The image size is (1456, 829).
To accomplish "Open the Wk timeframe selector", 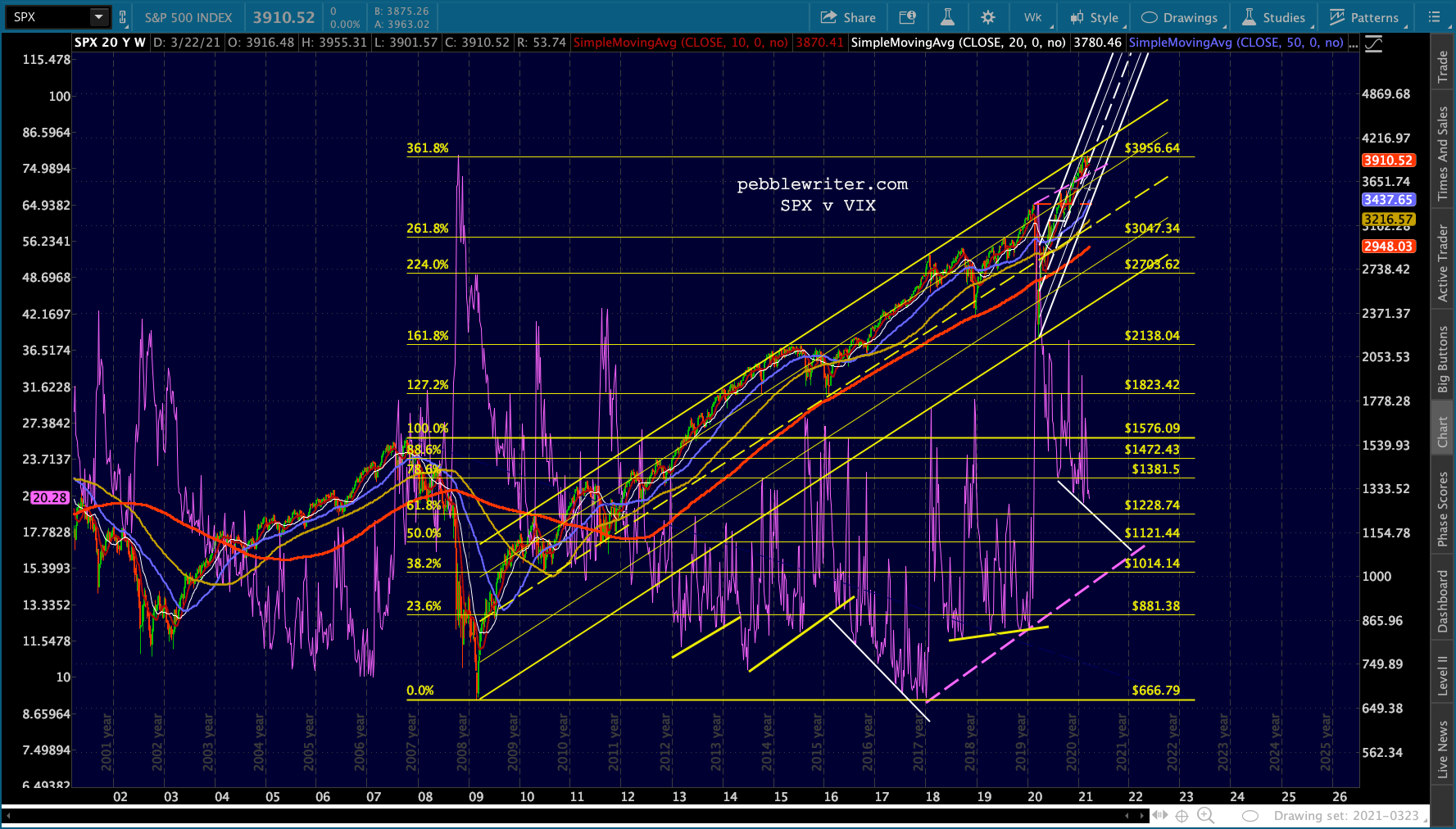I will (x=1032, y=17).
